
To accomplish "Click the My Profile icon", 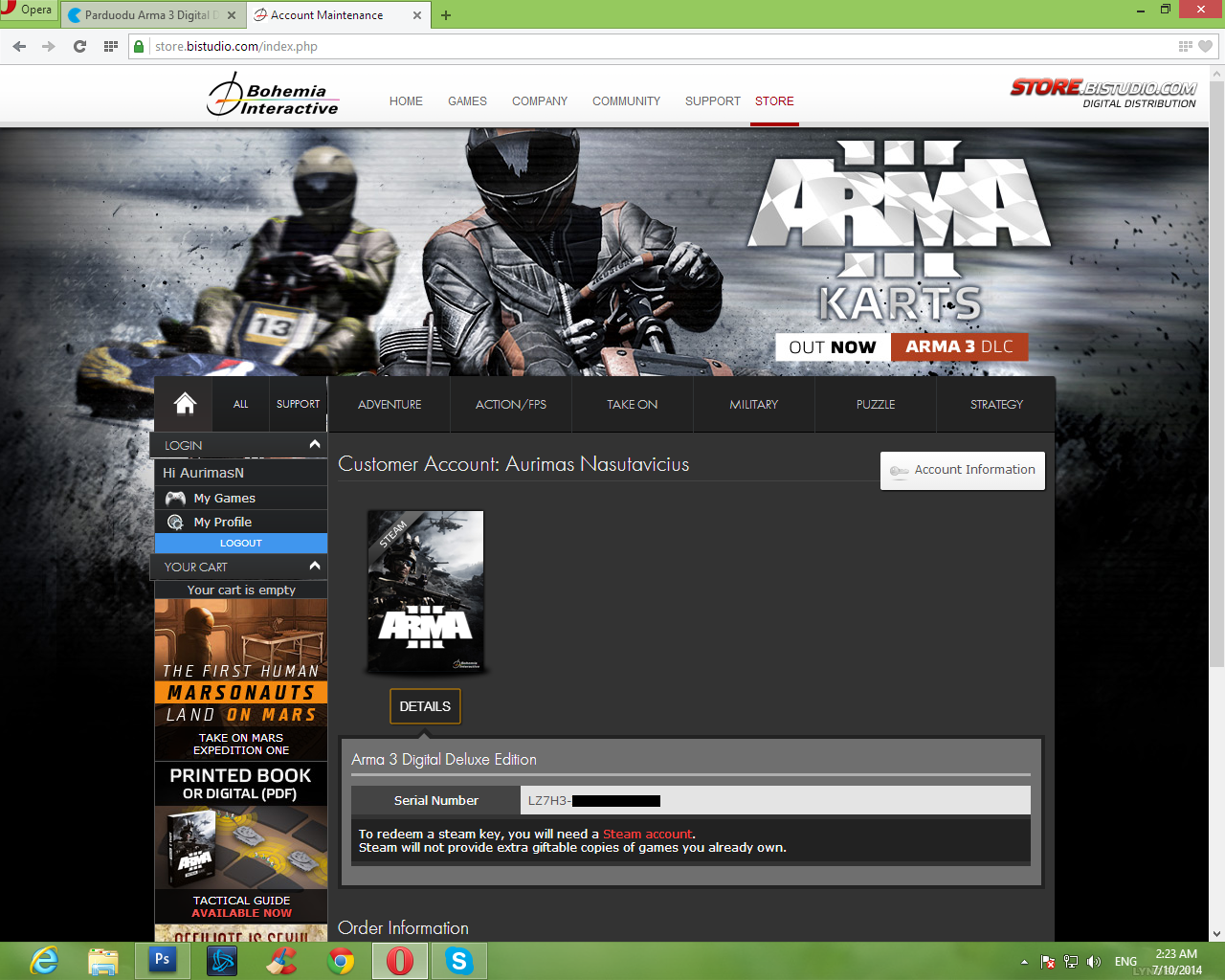I will click(x=175, y=522).
